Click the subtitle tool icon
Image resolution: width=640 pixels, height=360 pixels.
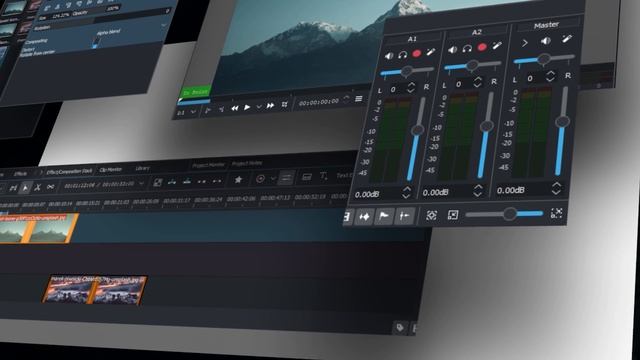306,177
